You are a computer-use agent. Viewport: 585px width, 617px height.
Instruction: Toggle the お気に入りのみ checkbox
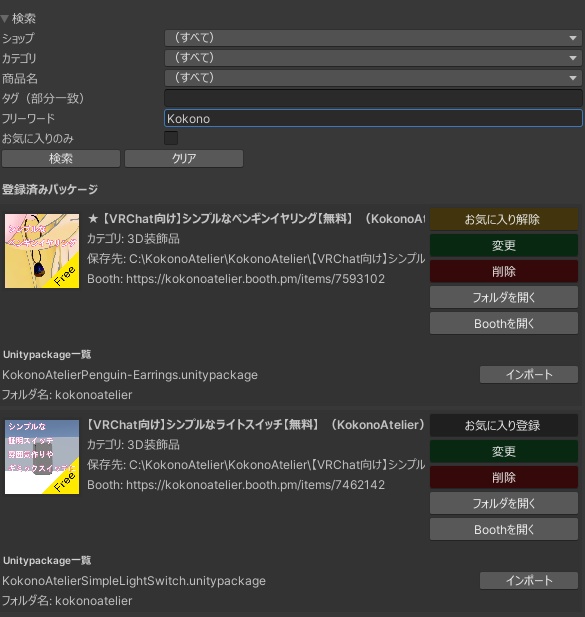click(171, 138)
